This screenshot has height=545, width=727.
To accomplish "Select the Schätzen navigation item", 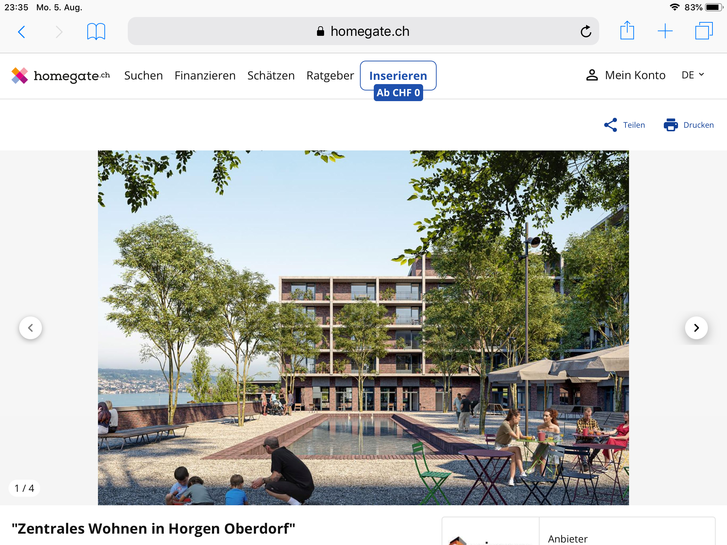I will click(x=271, y=76).
